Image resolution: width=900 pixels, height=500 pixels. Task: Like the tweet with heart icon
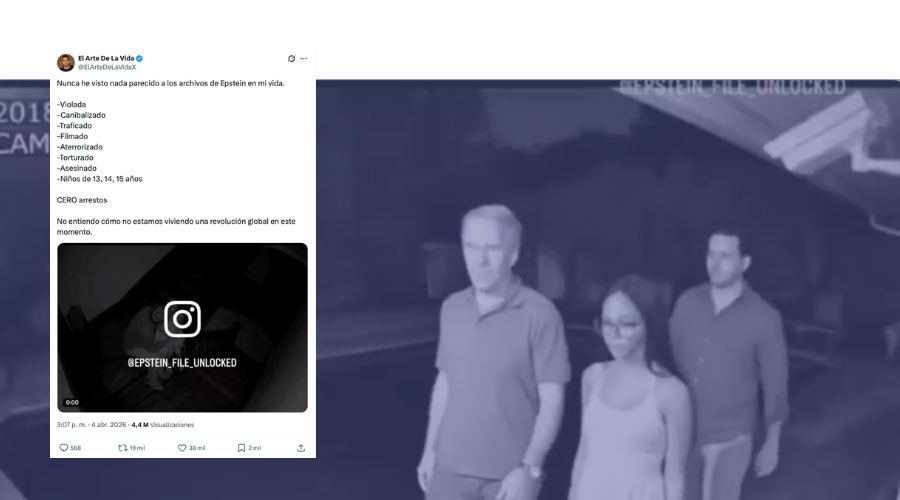(x=182, y=448)
